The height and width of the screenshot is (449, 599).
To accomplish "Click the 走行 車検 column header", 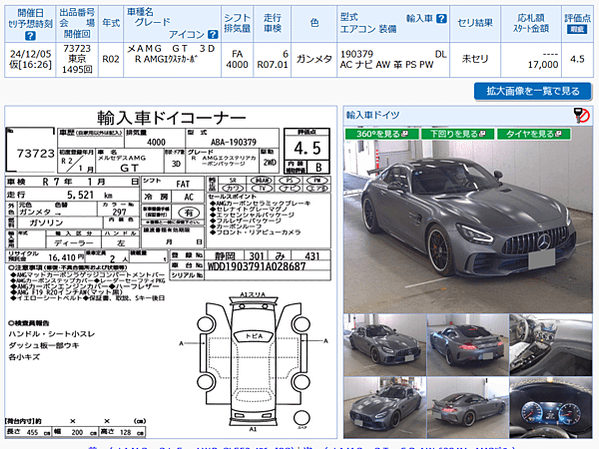I will (x=272, y=23).
